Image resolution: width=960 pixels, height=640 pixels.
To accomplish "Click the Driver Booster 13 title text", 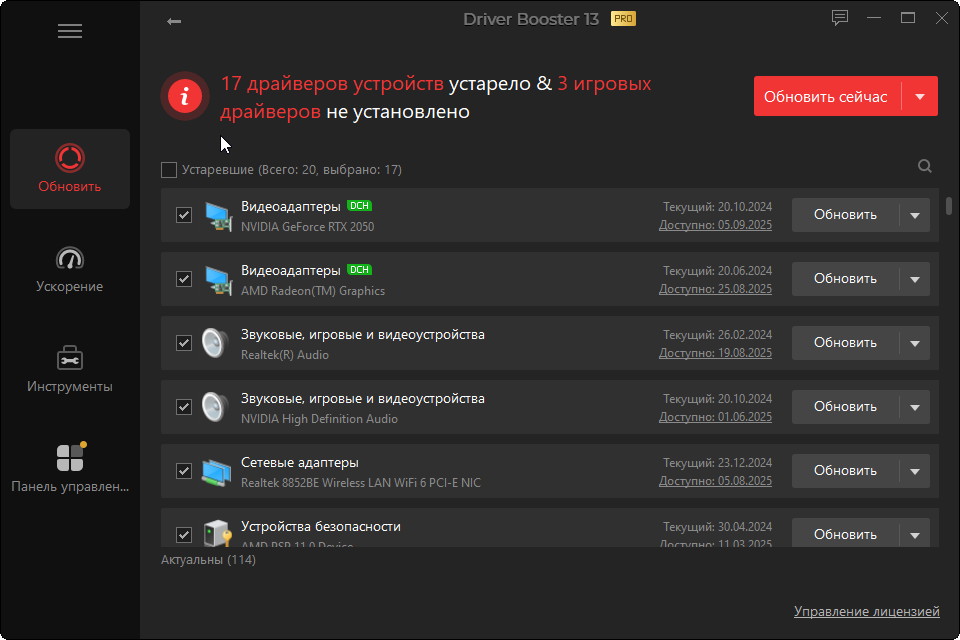I will [531, 19].
